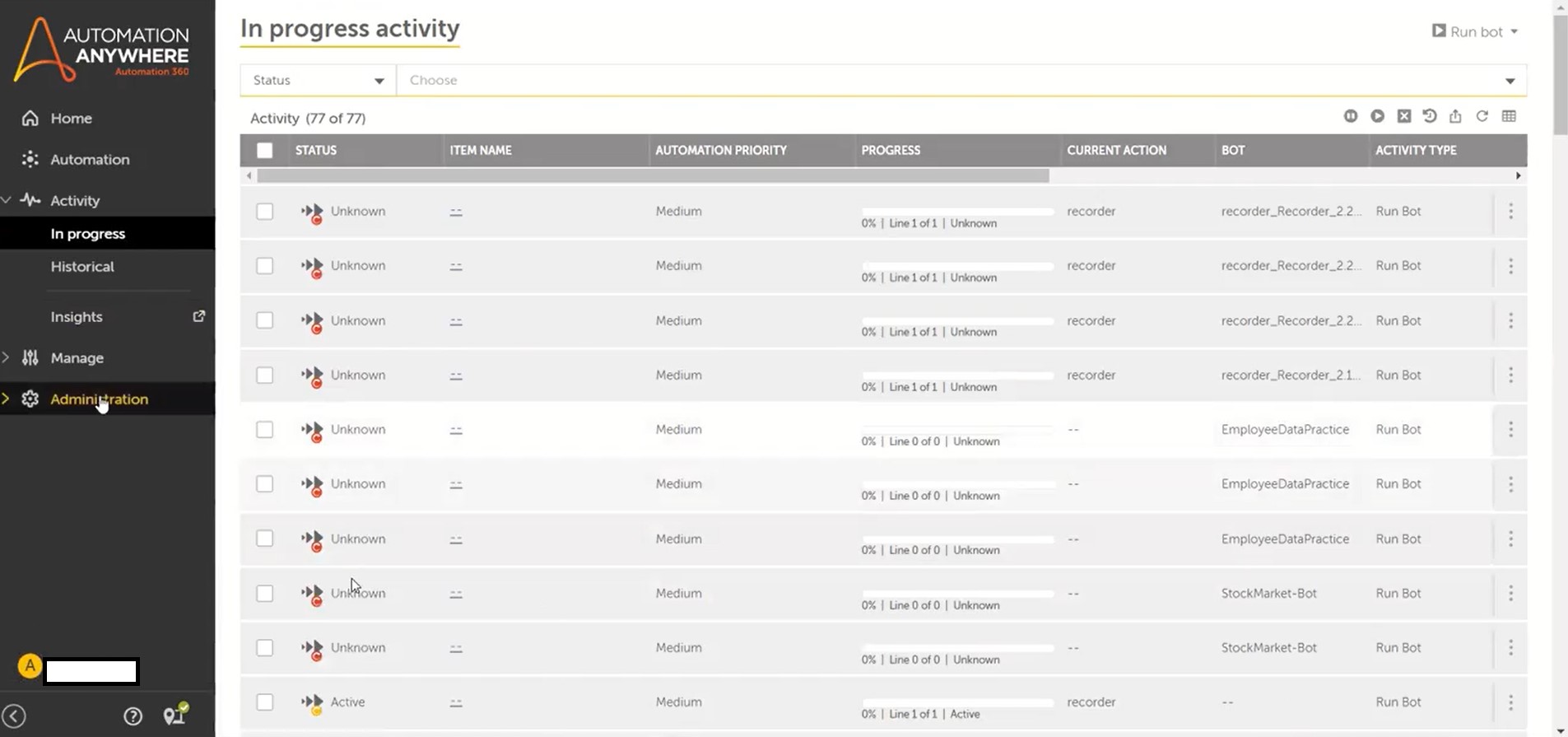
Task: Expand the Administration menu section
Action: (x=99, y=399)
